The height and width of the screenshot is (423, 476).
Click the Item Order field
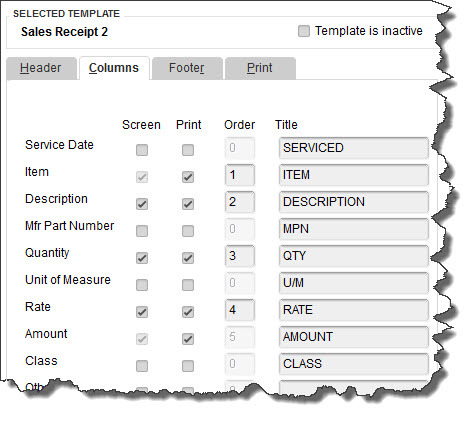tap(240, 175)
